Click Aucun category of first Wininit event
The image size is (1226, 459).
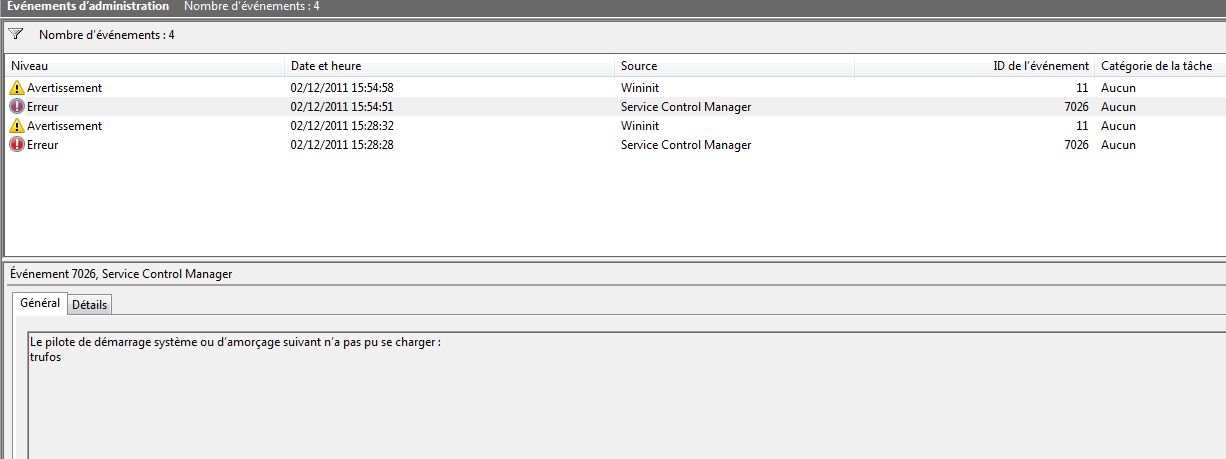(1118, 88)
